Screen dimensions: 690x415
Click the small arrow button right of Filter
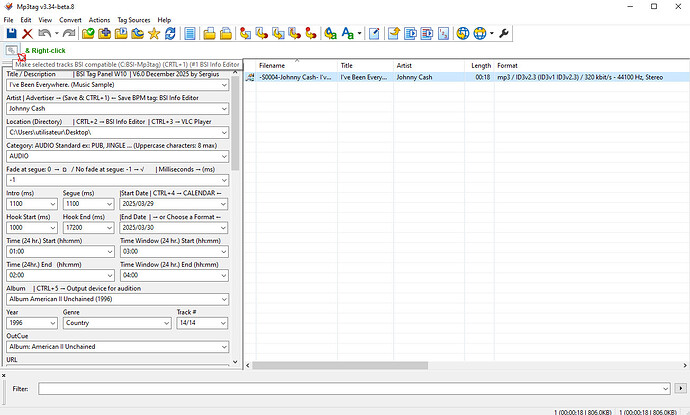(x=680, y=389)
